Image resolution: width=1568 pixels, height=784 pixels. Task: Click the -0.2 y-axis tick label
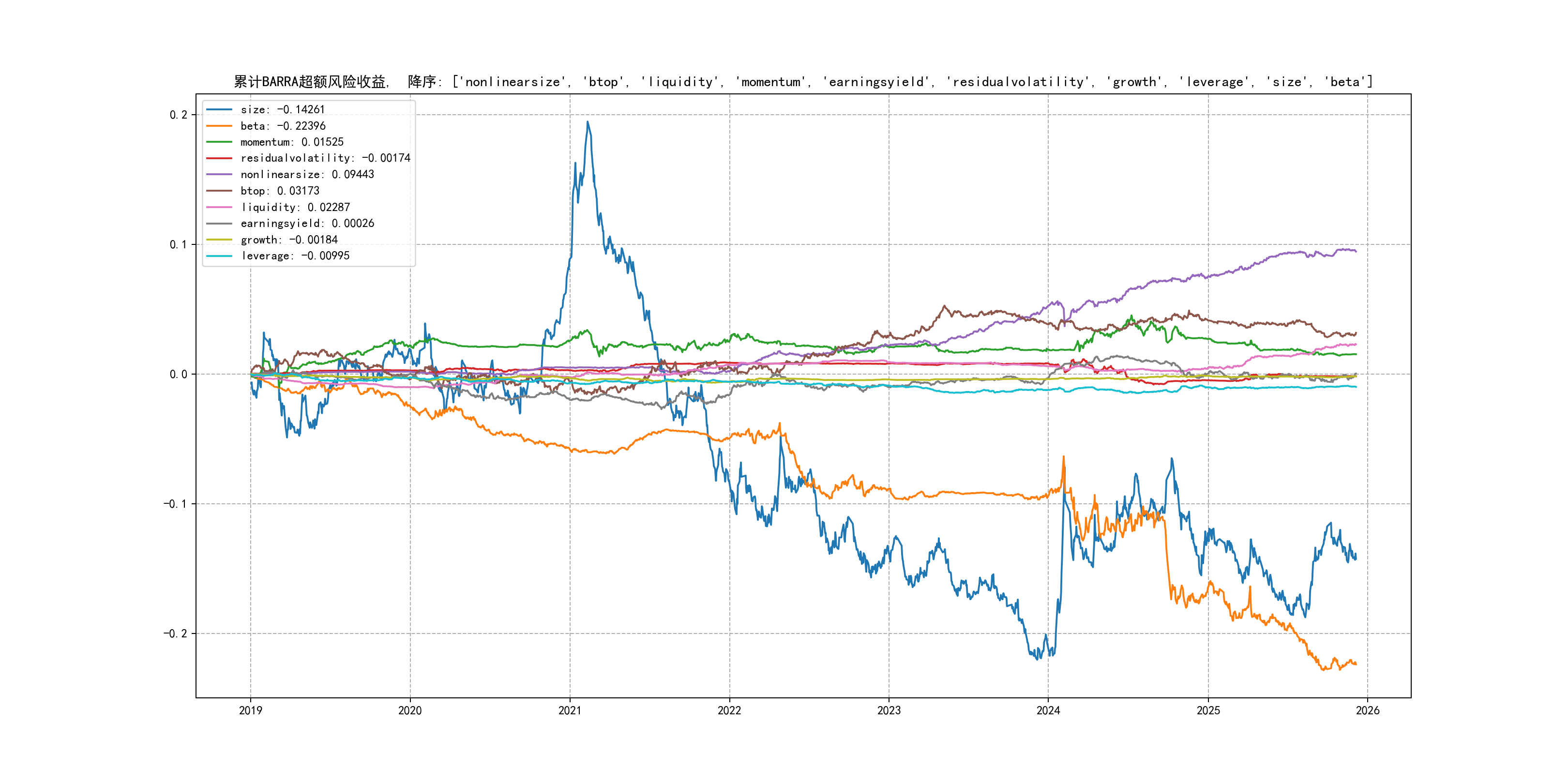pos(175,633)
